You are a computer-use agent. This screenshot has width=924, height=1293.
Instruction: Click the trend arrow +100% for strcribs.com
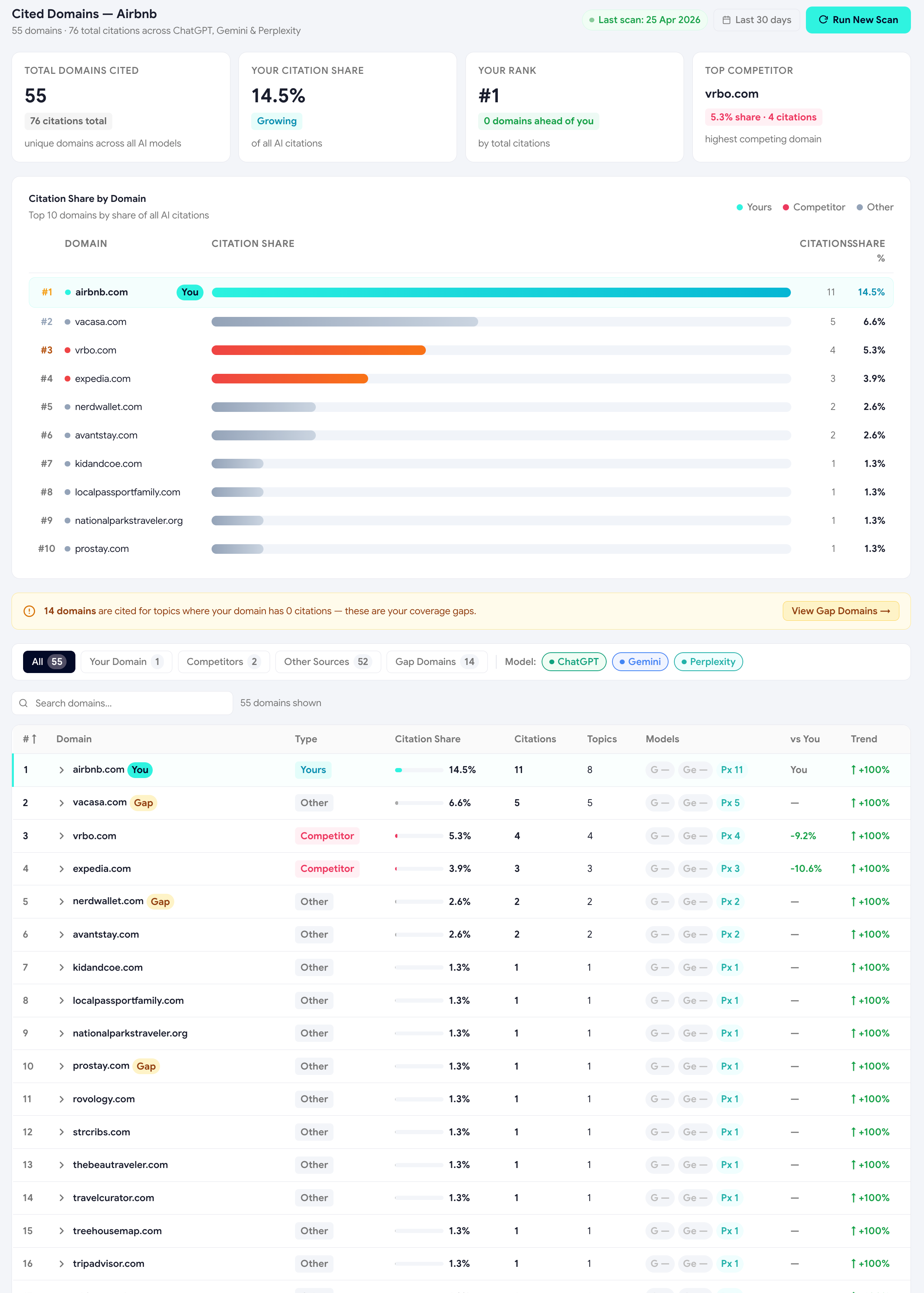(870, 1133)
